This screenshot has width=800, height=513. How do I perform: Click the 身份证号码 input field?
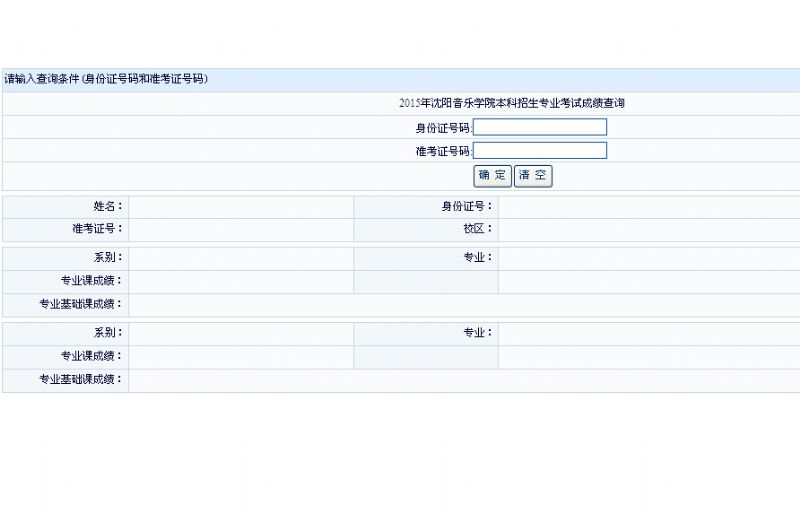pyautogui.click(x=540, y=127)
